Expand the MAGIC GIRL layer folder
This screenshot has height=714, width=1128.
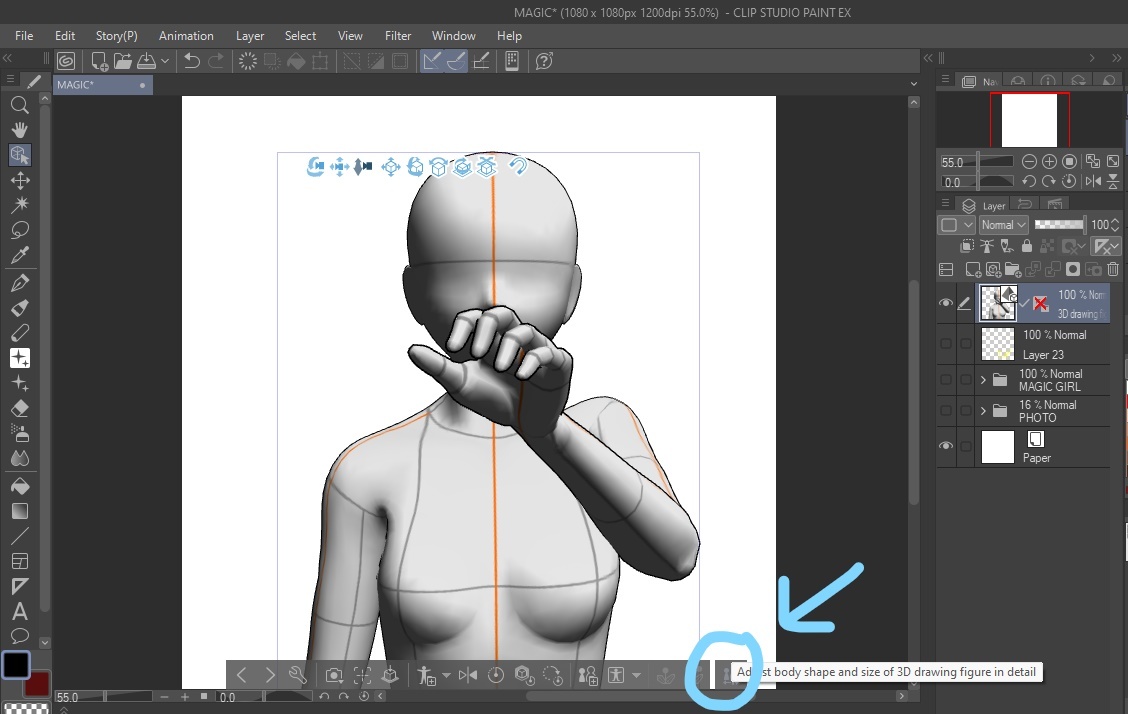pyautogui.click(x=984, y=380)
